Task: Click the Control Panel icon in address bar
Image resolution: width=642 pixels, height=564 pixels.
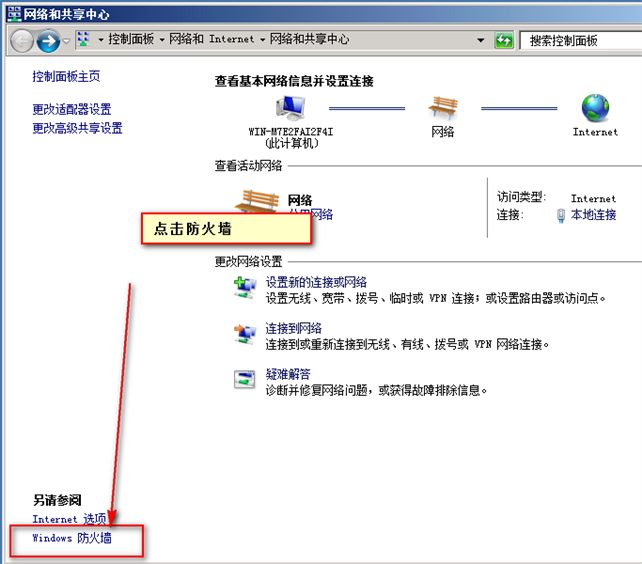Action: tap(84, 39)
